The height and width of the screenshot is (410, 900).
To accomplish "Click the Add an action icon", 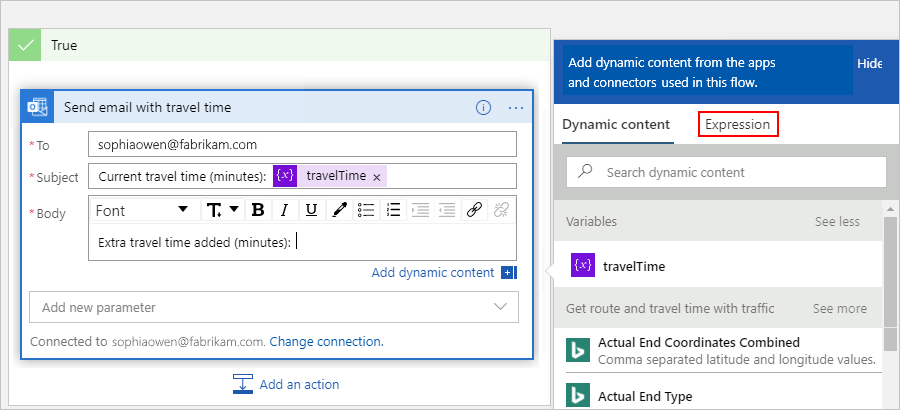I will [243, 384].
